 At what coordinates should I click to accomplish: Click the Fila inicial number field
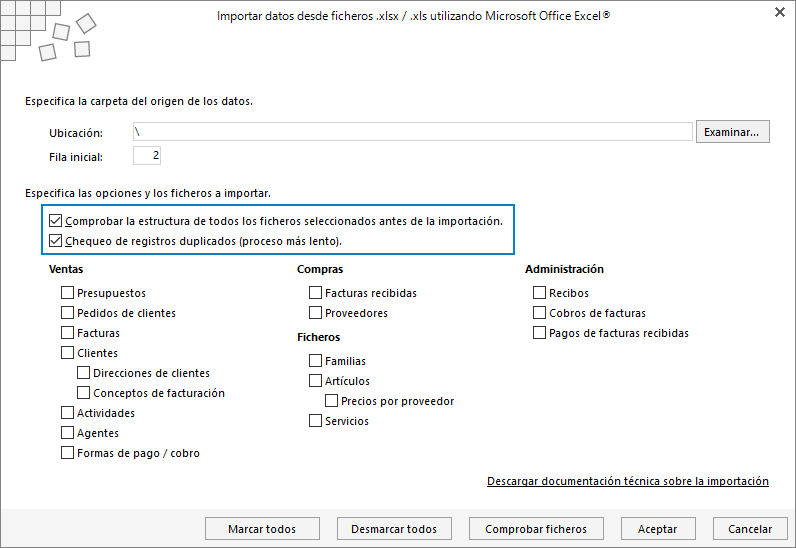[x=147, y=155]
